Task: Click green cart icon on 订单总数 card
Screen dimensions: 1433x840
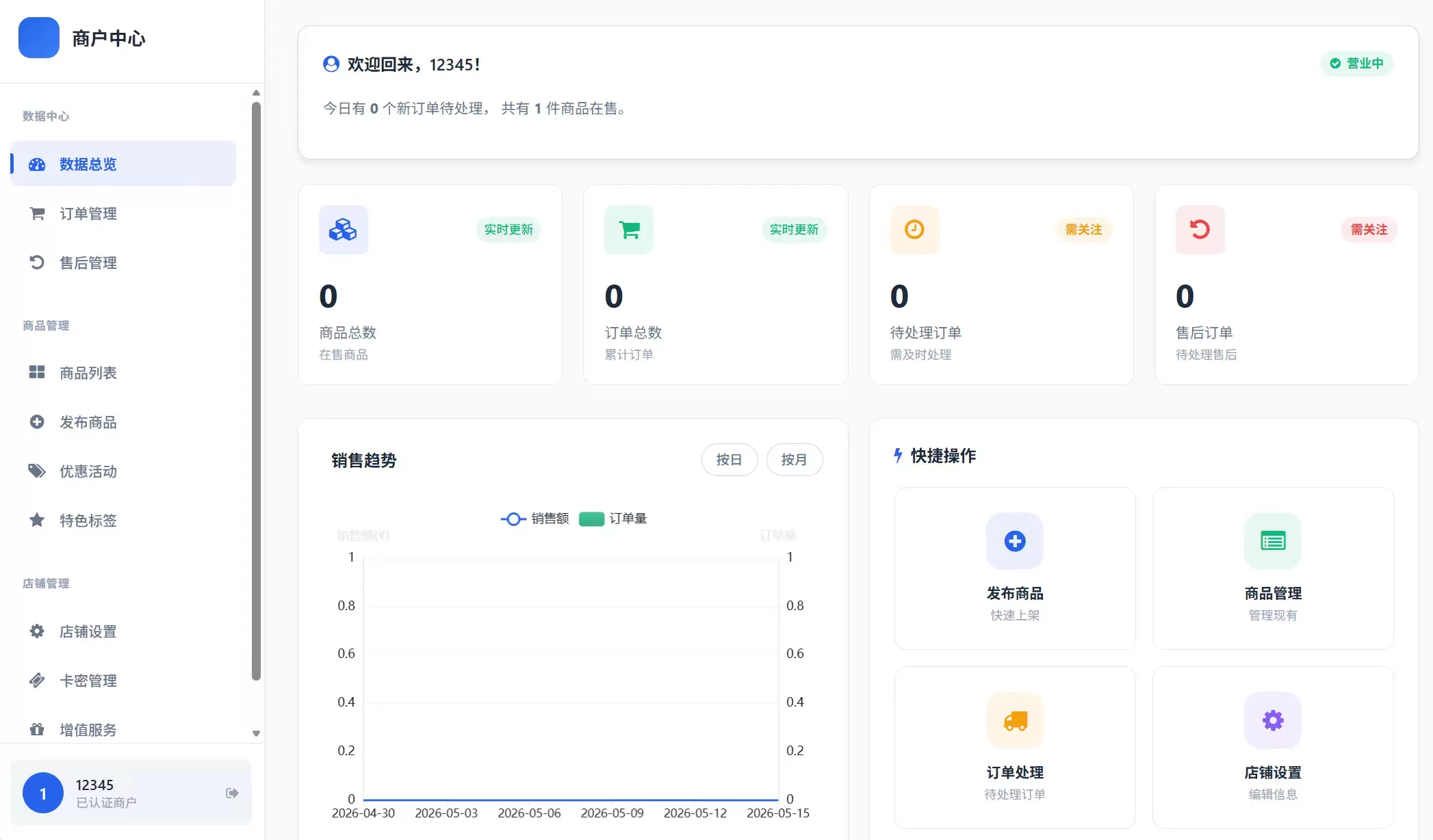Action: point(629,230)
